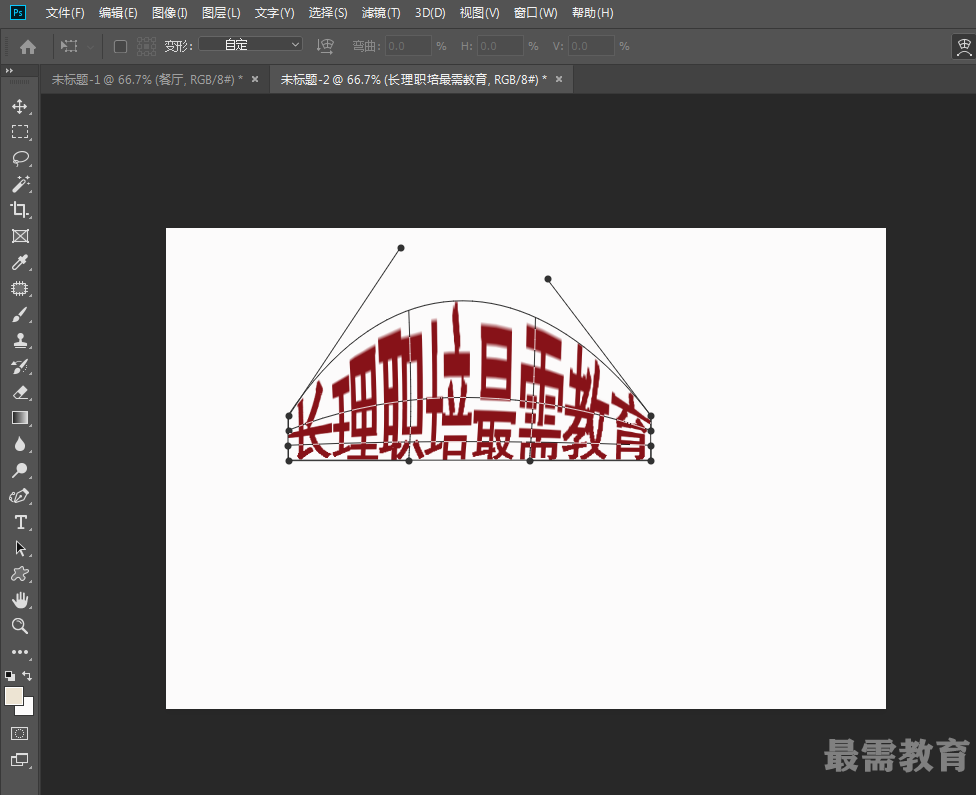Select the Rectangular Marquee tool
Image resolution: width=976 pixels, height=795 pixels.
(20, 132)
